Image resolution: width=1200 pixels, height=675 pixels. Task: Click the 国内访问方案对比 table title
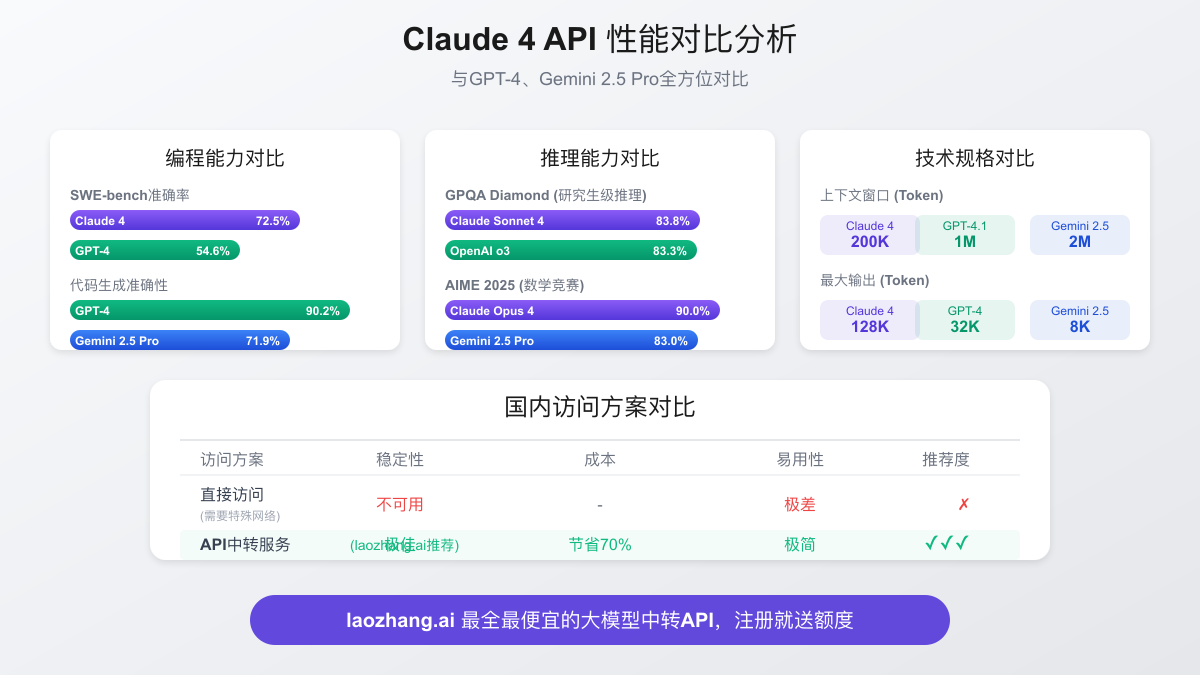pyautogui.click(x=600, y=408)
